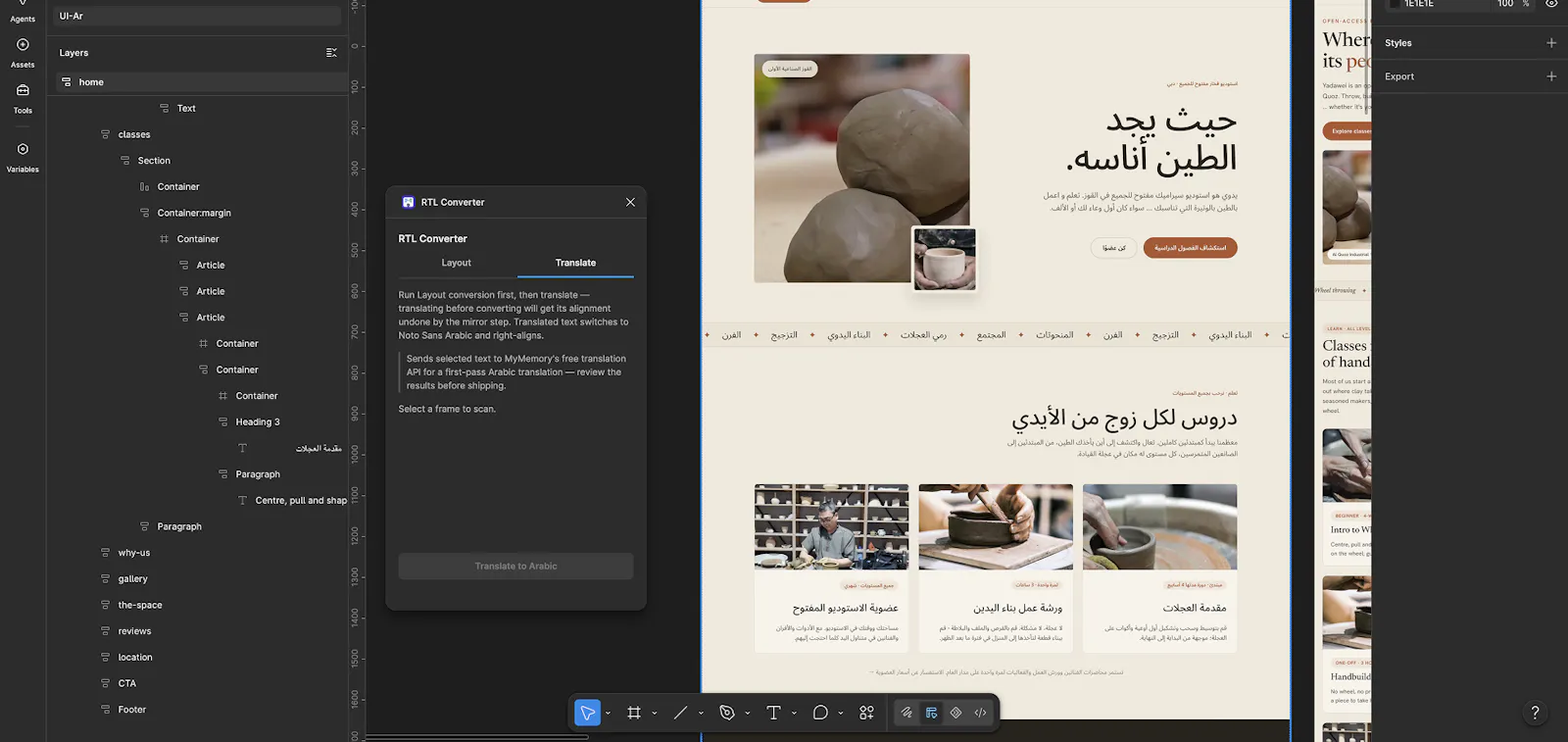Close the RTL Converter plugin panel
The image size is (1568, 742).
click(x=630, y=202)
